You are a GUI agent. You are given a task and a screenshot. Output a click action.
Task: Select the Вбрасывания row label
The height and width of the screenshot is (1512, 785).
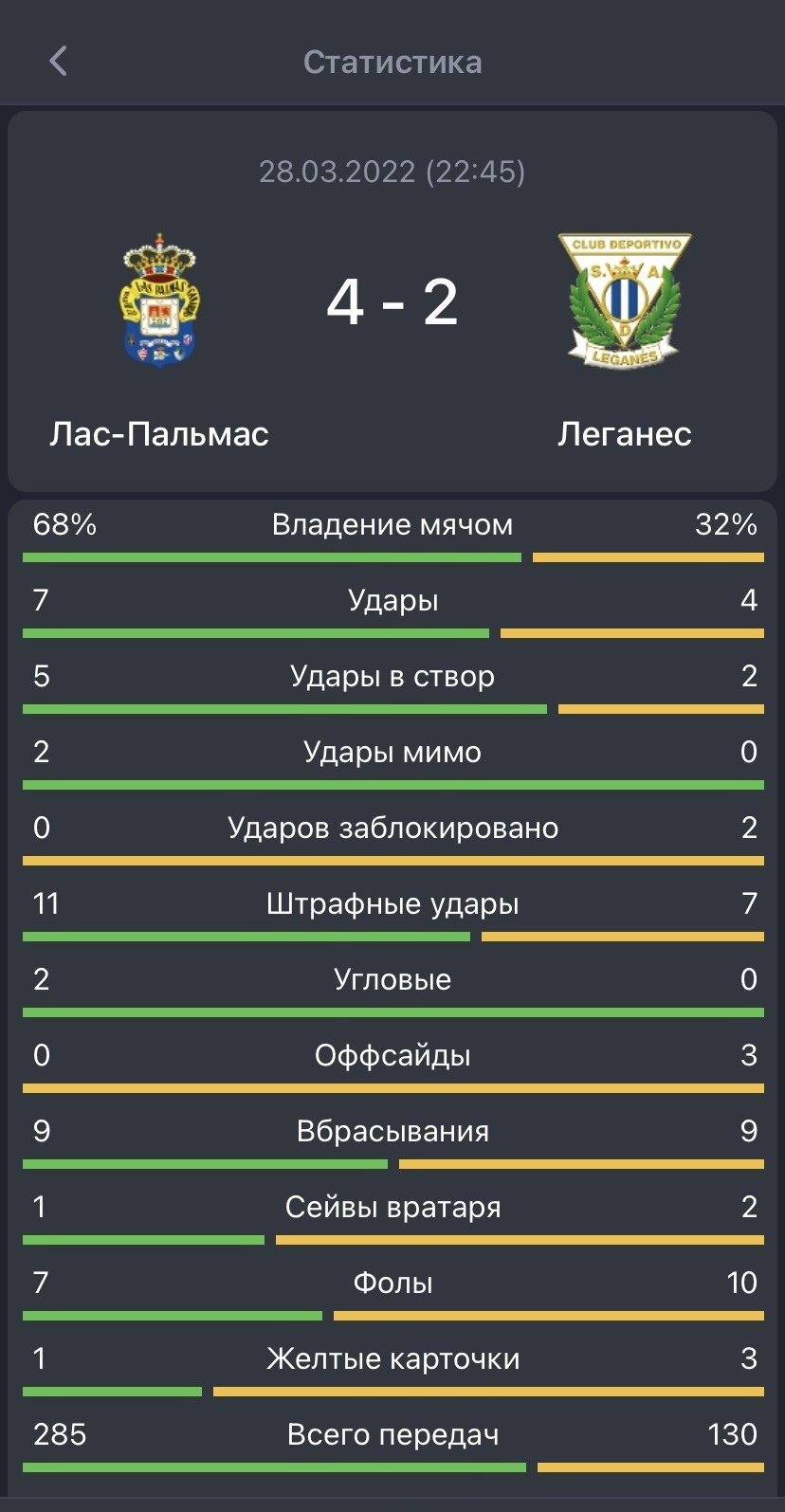click(392, 1132)
